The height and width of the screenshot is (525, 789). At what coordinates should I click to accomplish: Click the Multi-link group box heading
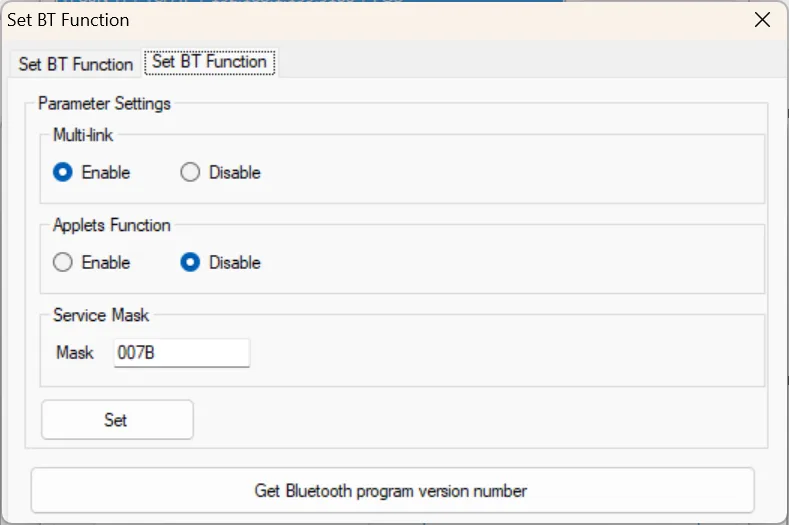[83, 136]
